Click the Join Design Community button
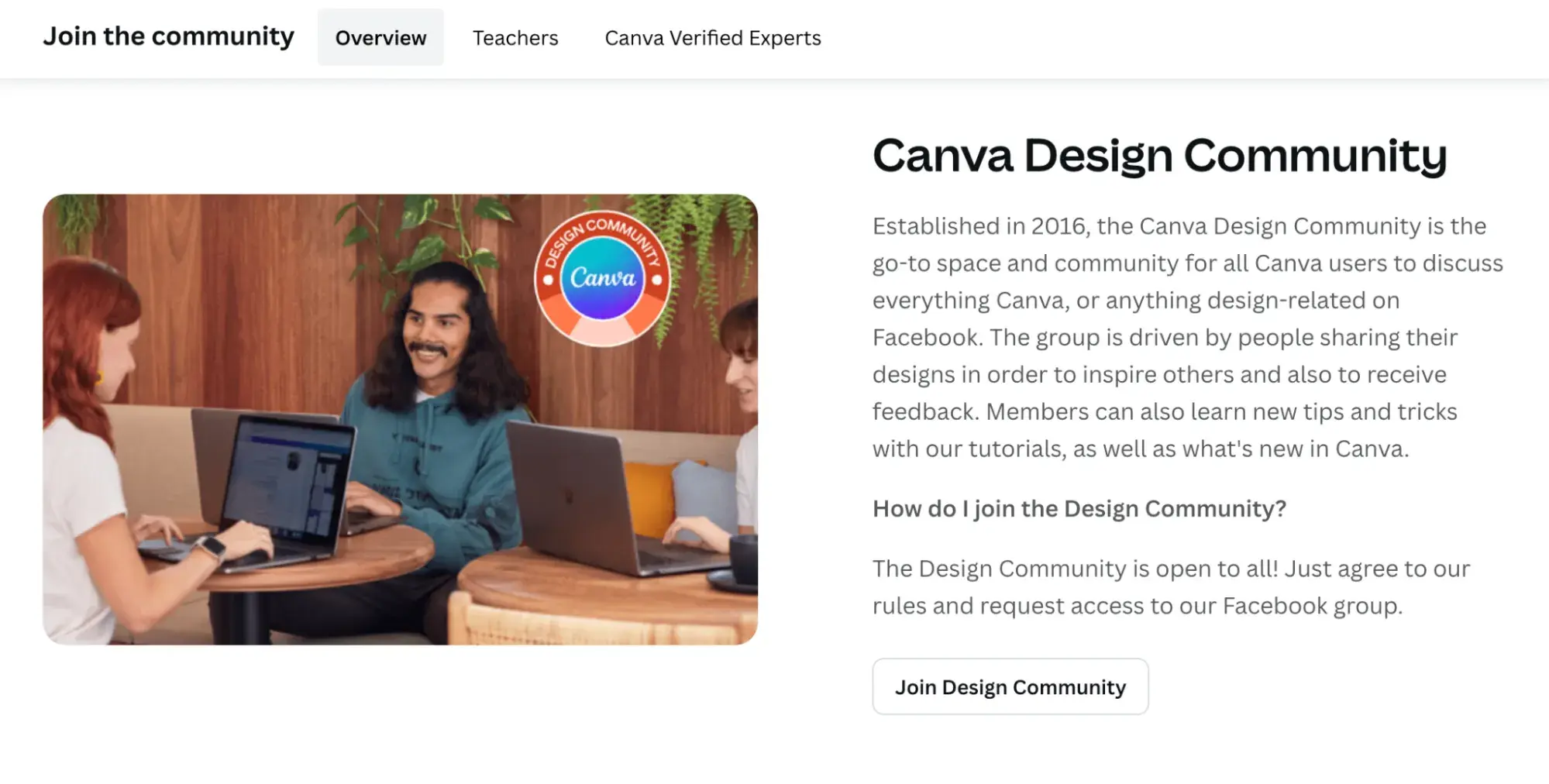This screenshot has width=1549, height=784. click(1010, 686)
